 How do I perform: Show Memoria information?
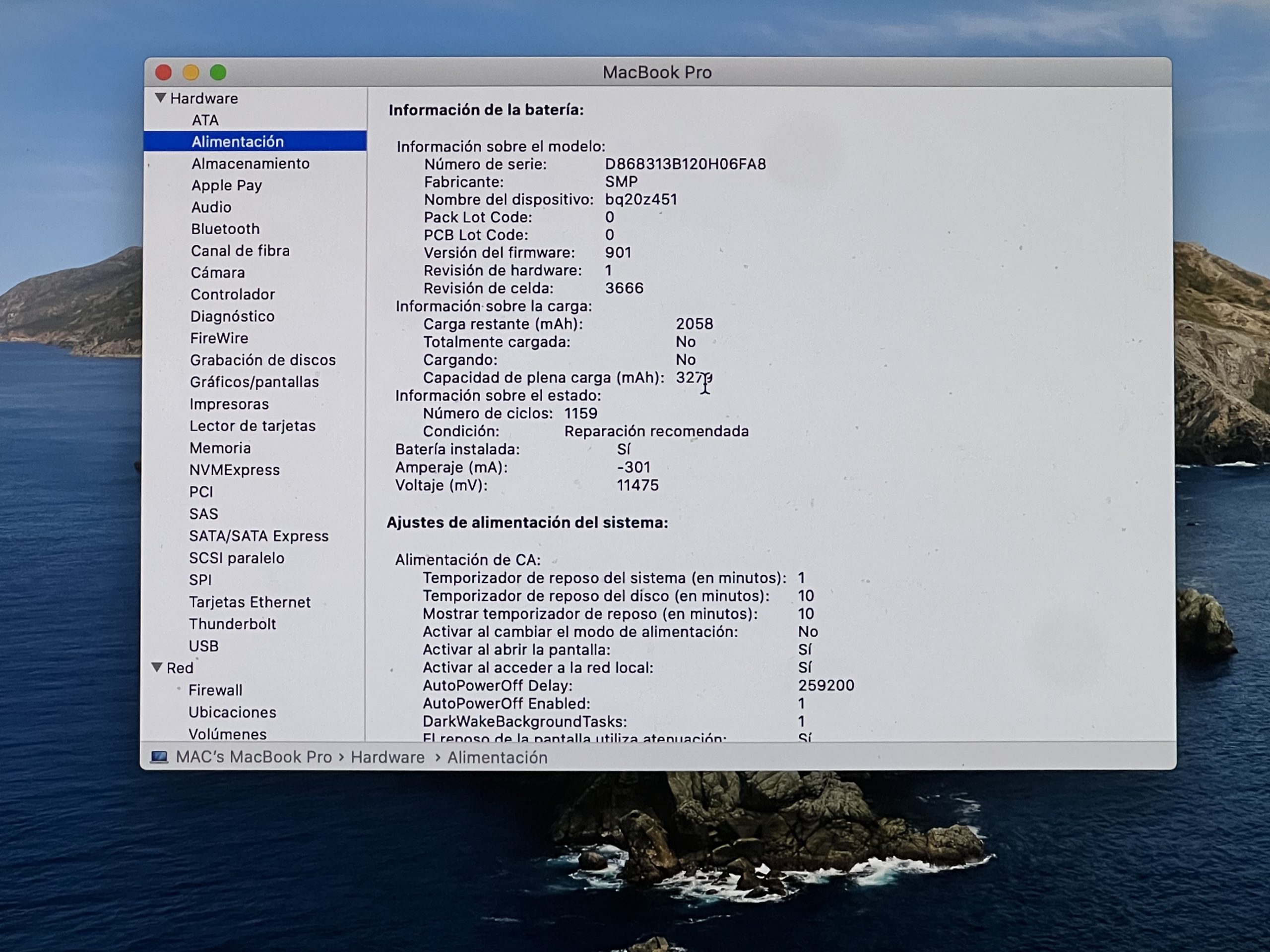[x=220, y=448]
